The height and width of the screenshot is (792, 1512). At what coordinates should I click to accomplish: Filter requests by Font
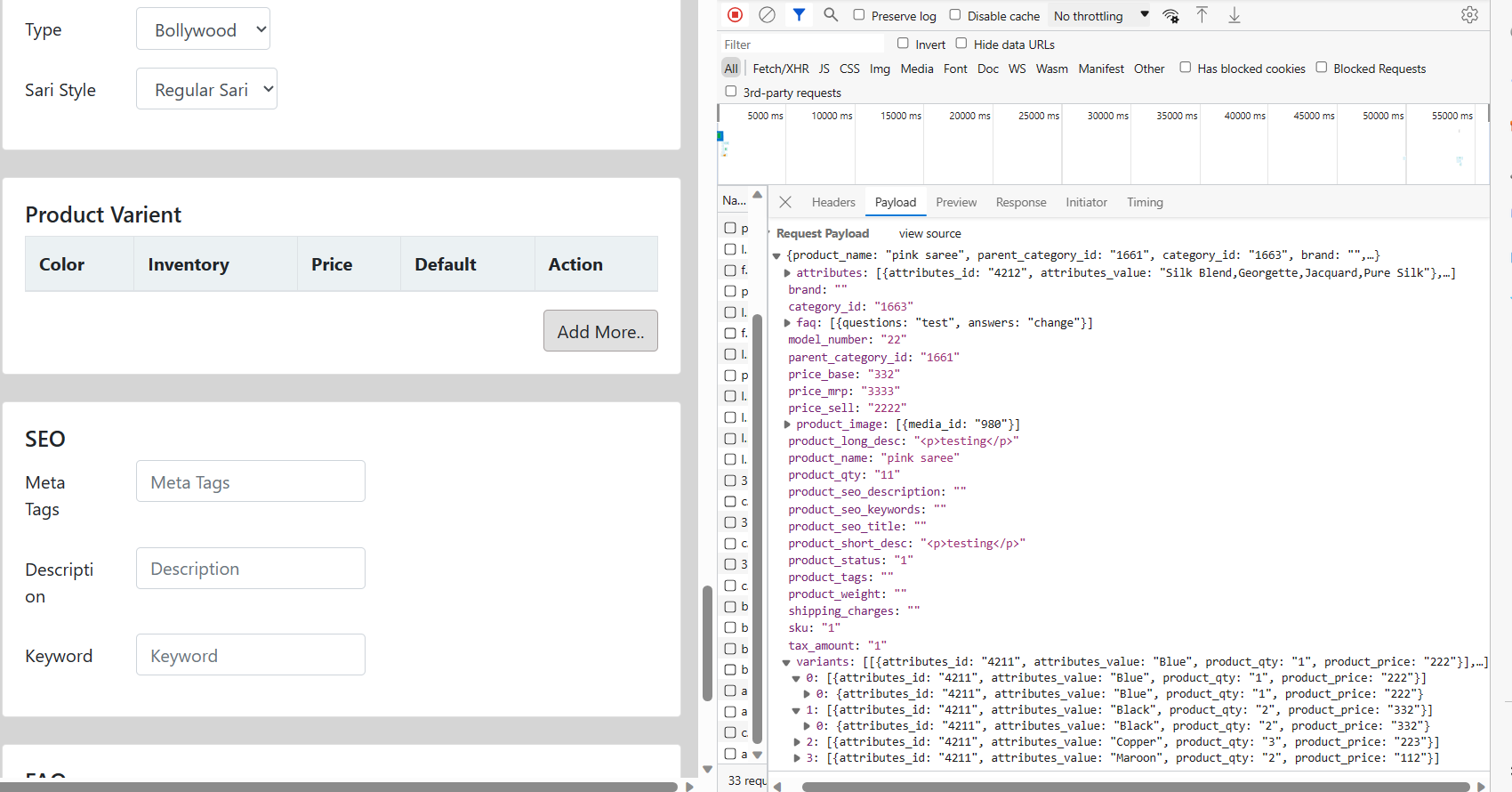[x=955, y=69]
